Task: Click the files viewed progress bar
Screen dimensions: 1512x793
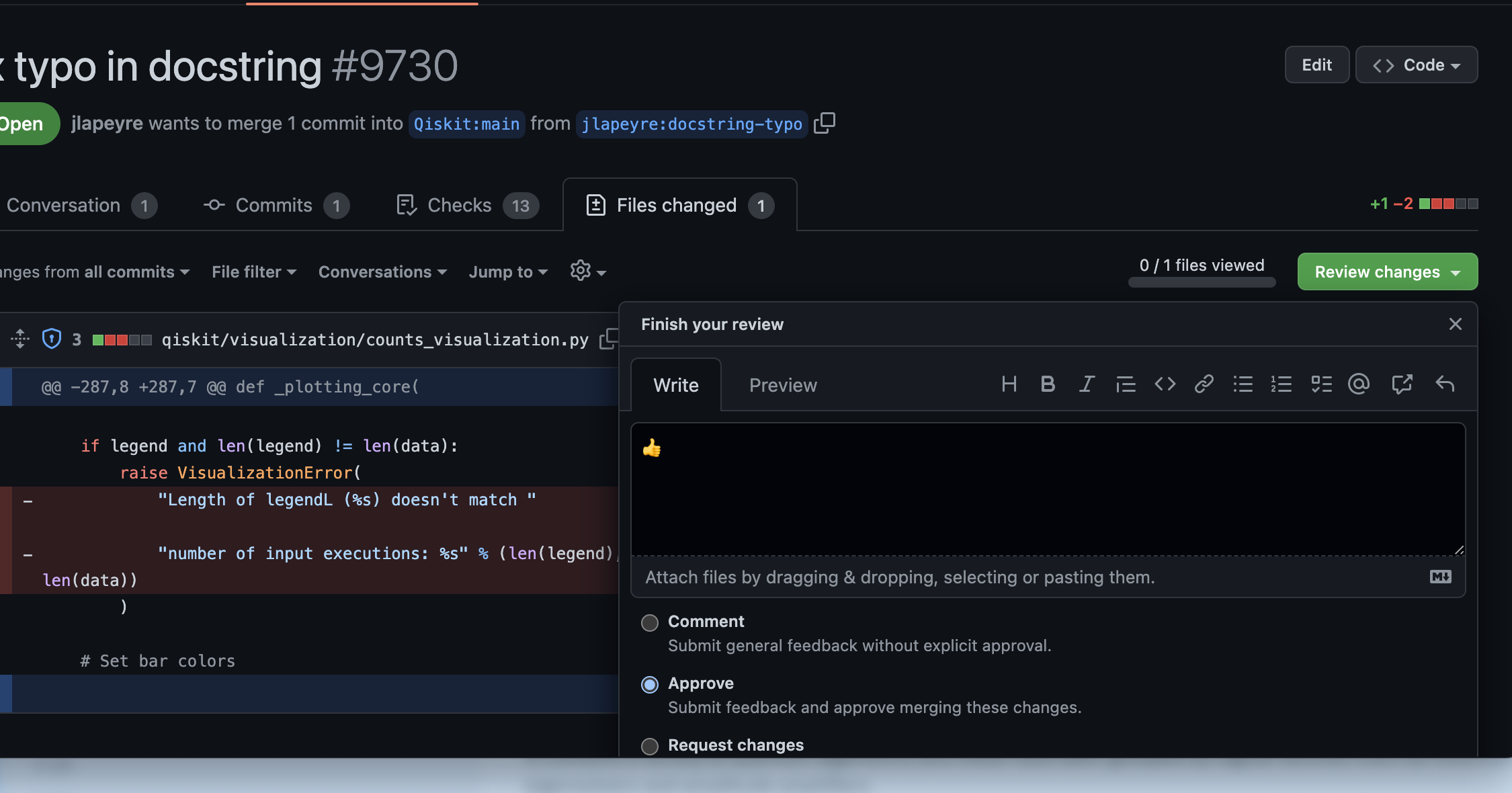Action: coord(1202,283)
